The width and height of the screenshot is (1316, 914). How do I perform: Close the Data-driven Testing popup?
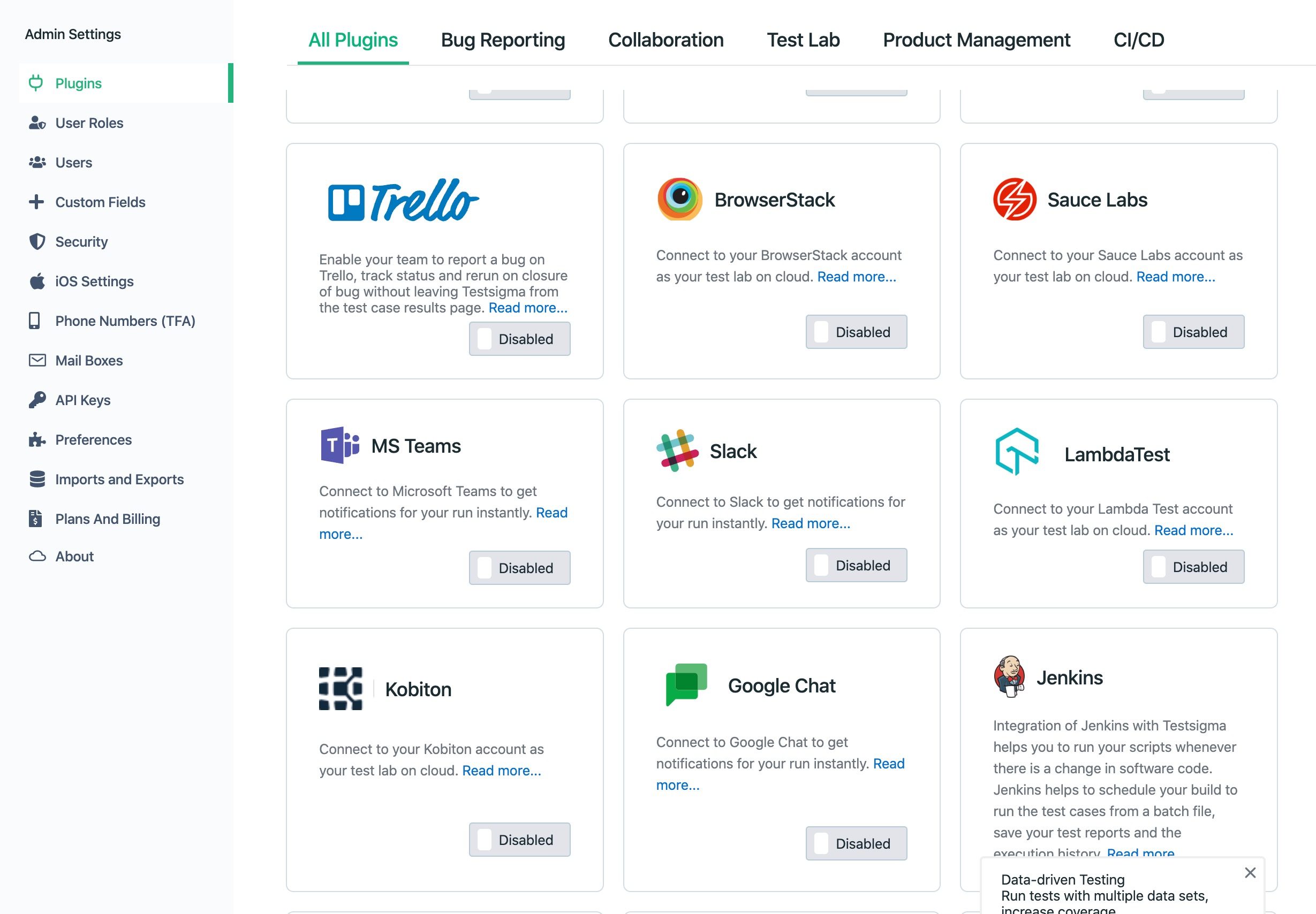point(1250,873)
